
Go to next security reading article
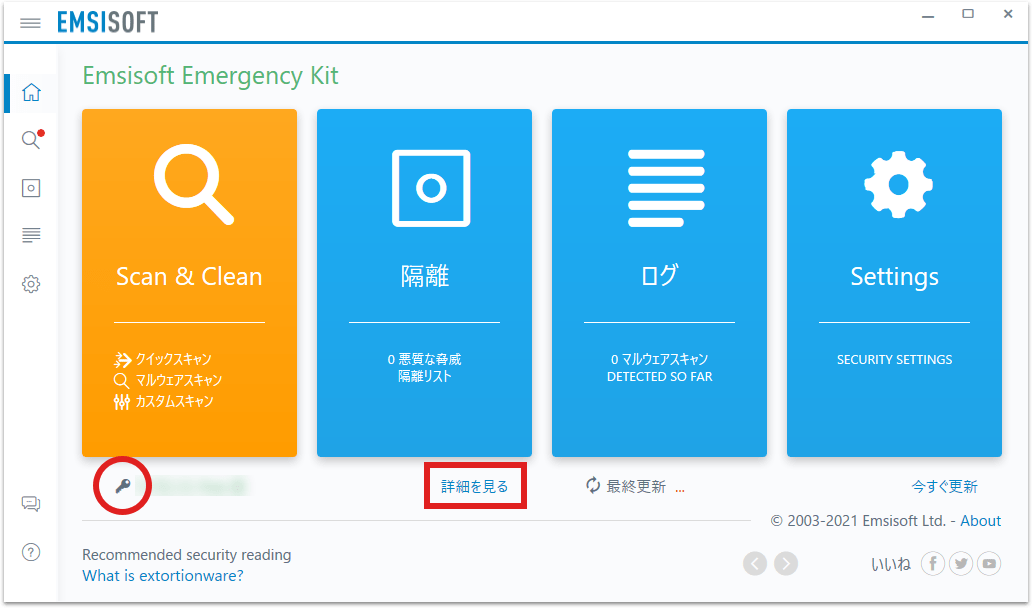(786, 564)
